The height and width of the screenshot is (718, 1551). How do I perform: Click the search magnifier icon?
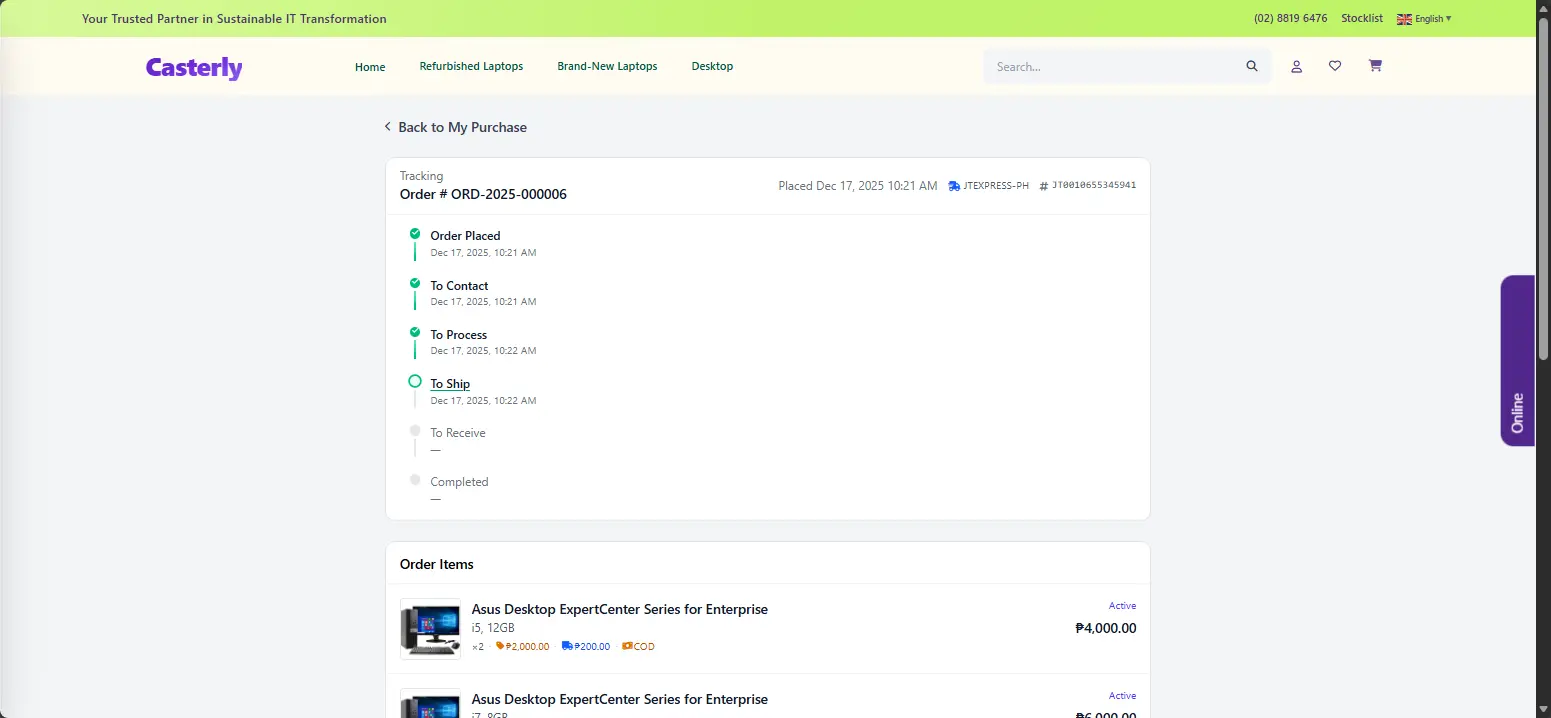[x=1252, y=67]
